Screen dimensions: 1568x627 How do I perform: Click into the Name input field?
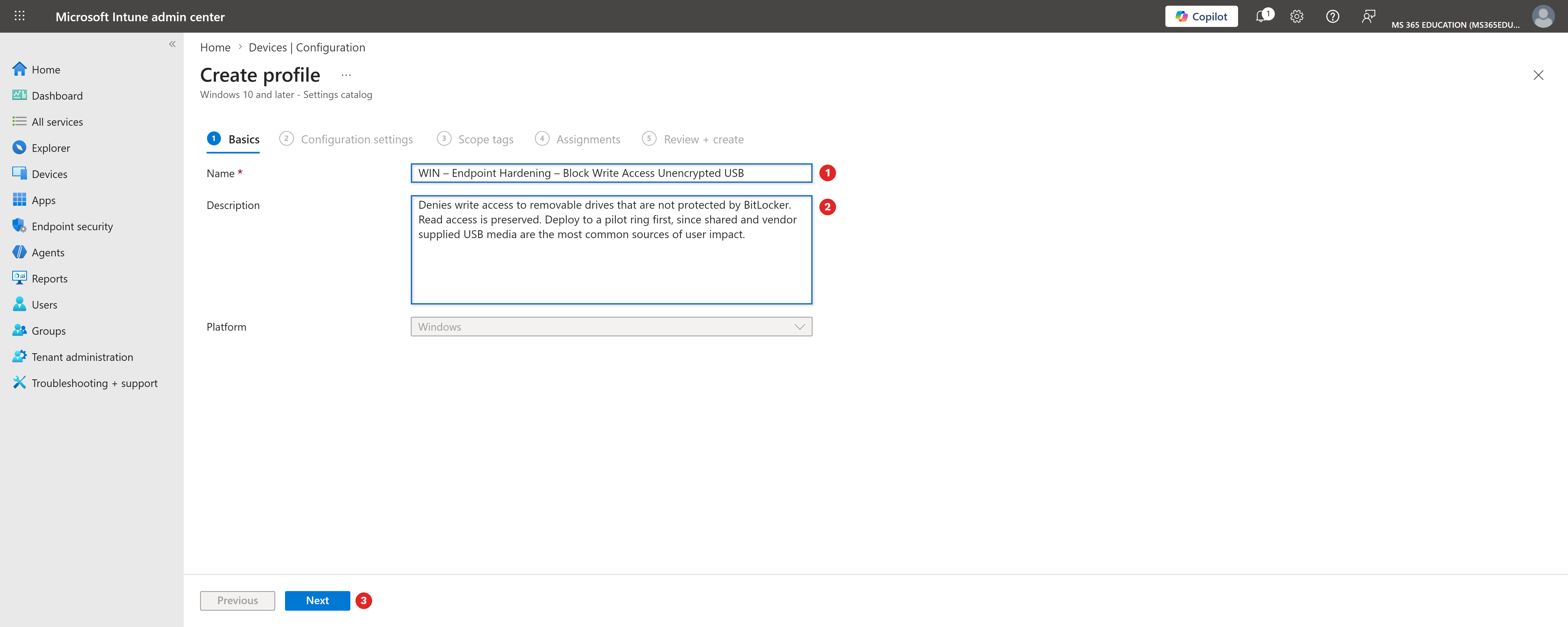[611, 173]
